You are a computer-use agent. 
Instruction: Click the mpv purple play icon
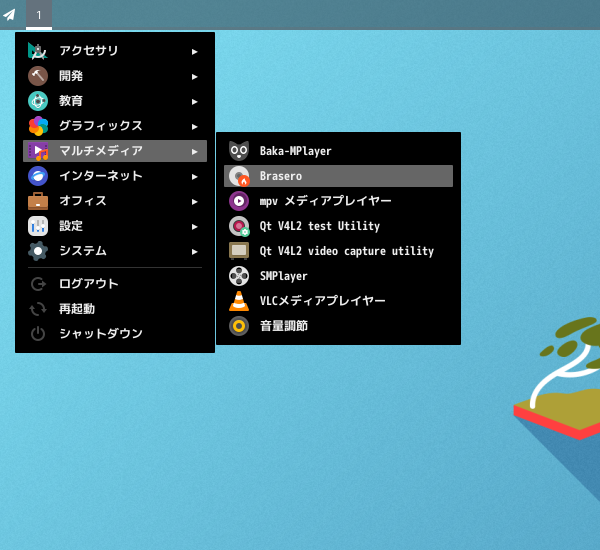[239, 201]
